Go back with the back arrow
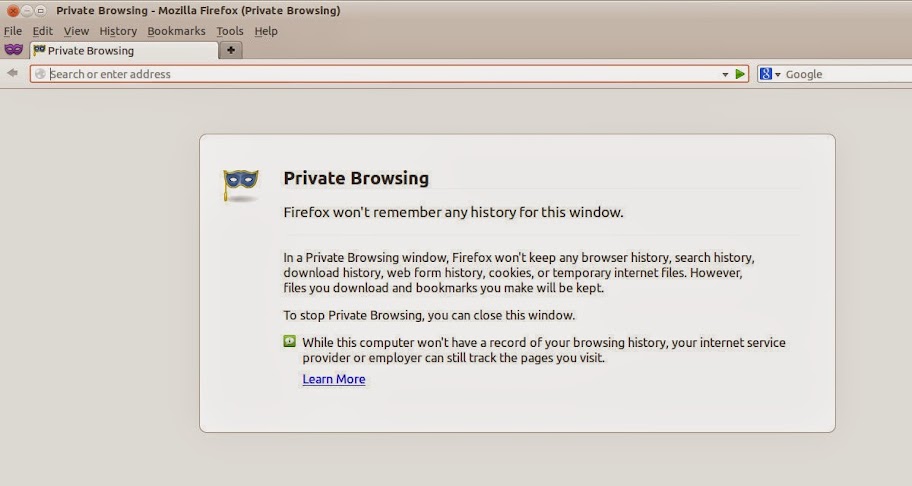Viewport: 912px width, 486px height. [12, 73]
